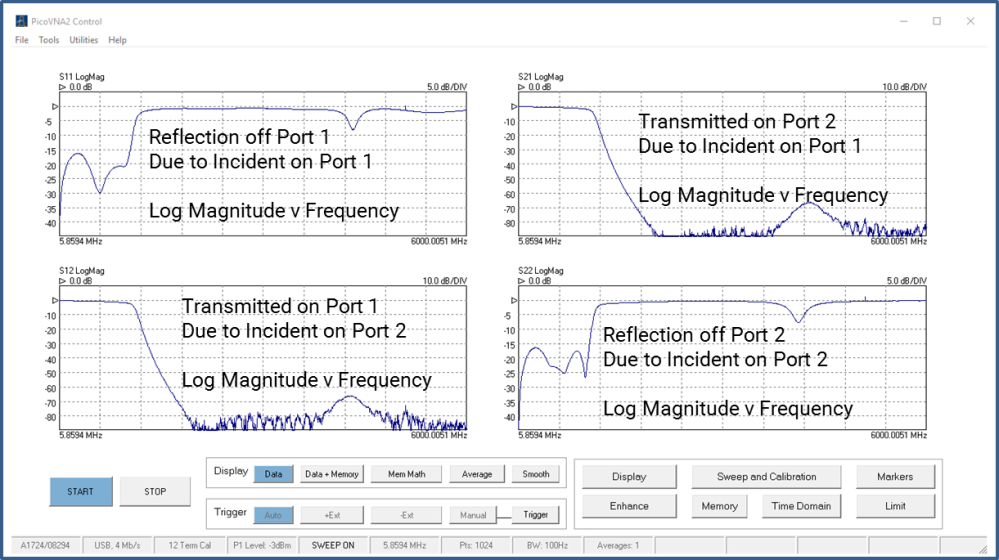Open the Help menu
Viewport: 999px width, 560px height.
tap(117, 40)
